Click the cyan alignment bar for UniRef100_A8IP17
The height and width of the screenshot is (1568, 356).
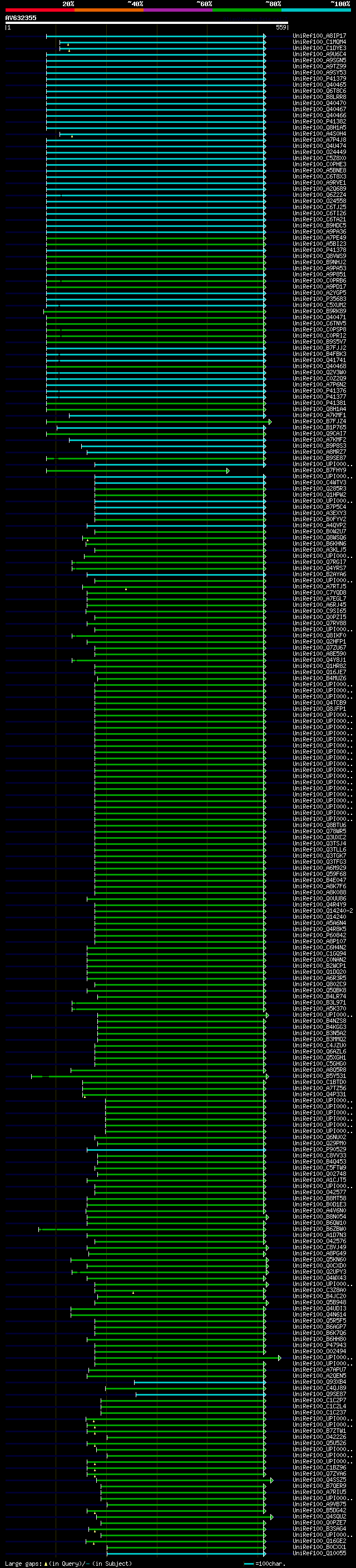click(155, 36)
